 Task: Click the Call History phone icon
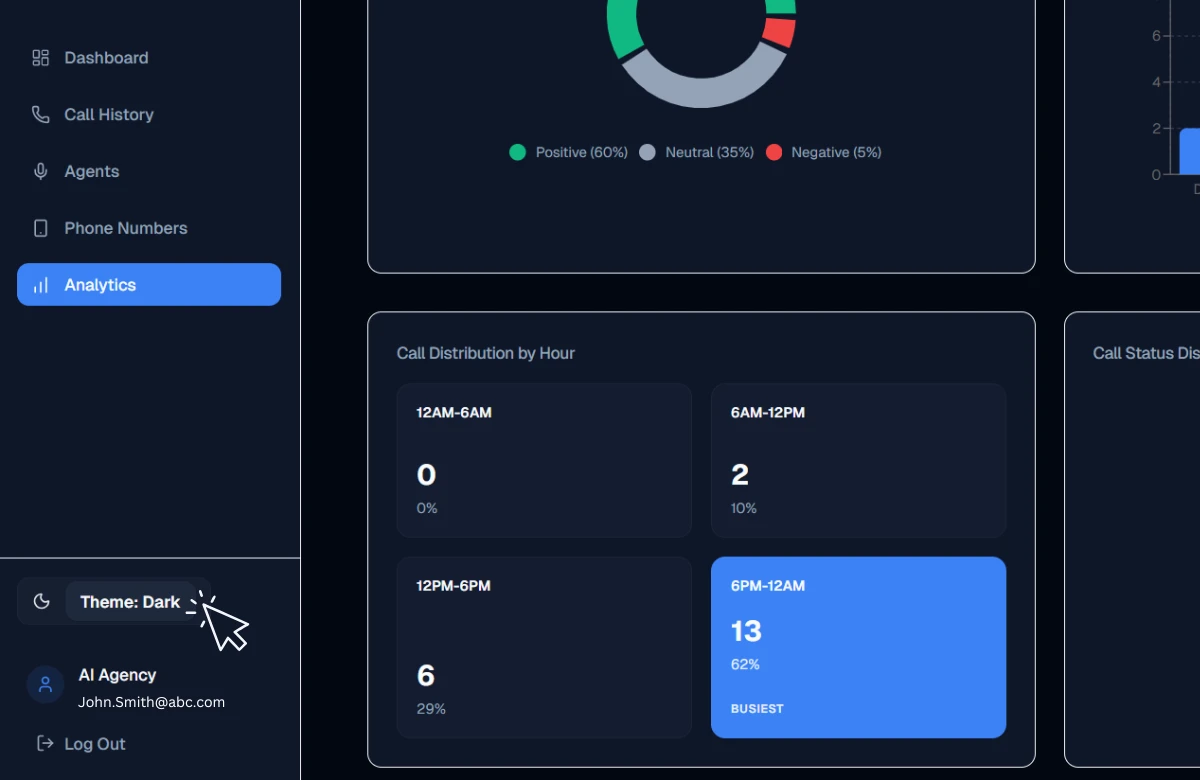click(41, 115)
